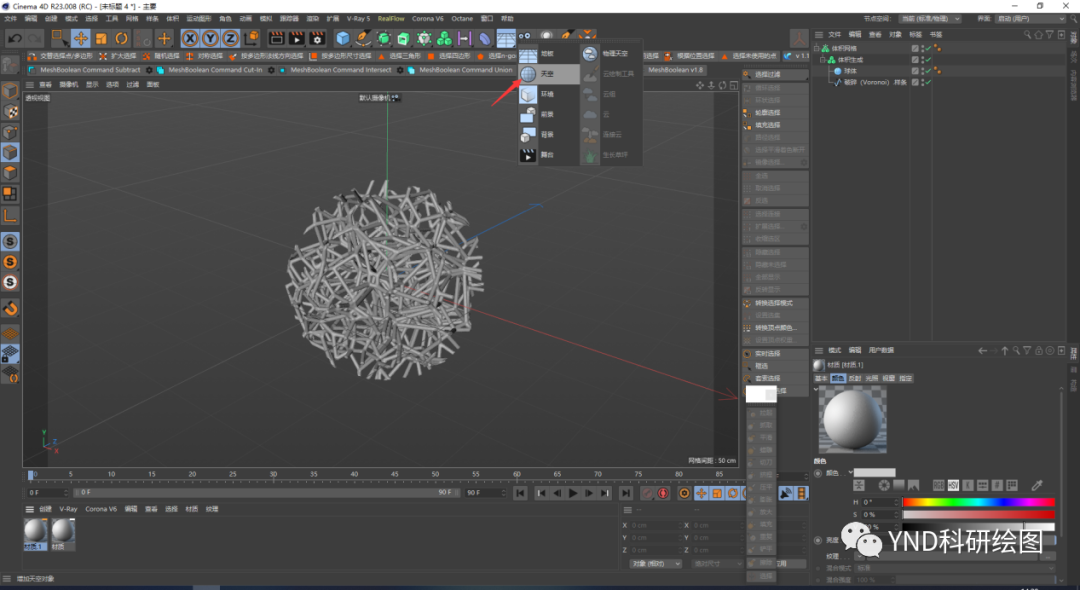Go to the end of animation
This screenshot has height=590, width=1080.
pyautogui.click(x=625, y=493)
